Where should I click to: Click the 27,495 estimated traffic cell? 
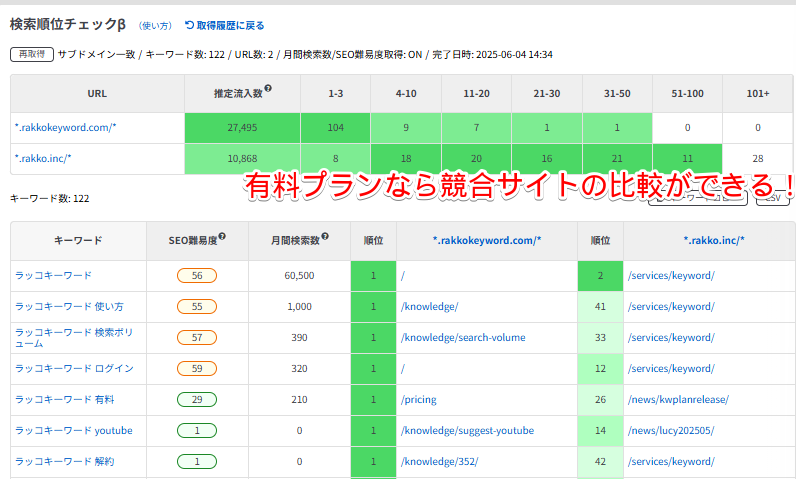pyautogui.click(x=242, y=127)
